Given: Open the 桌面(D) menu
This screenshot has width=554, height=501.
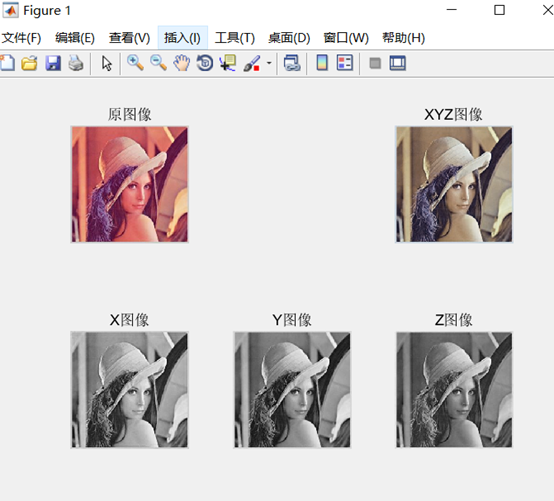Looking at the screenshot, I should point(289,38).
